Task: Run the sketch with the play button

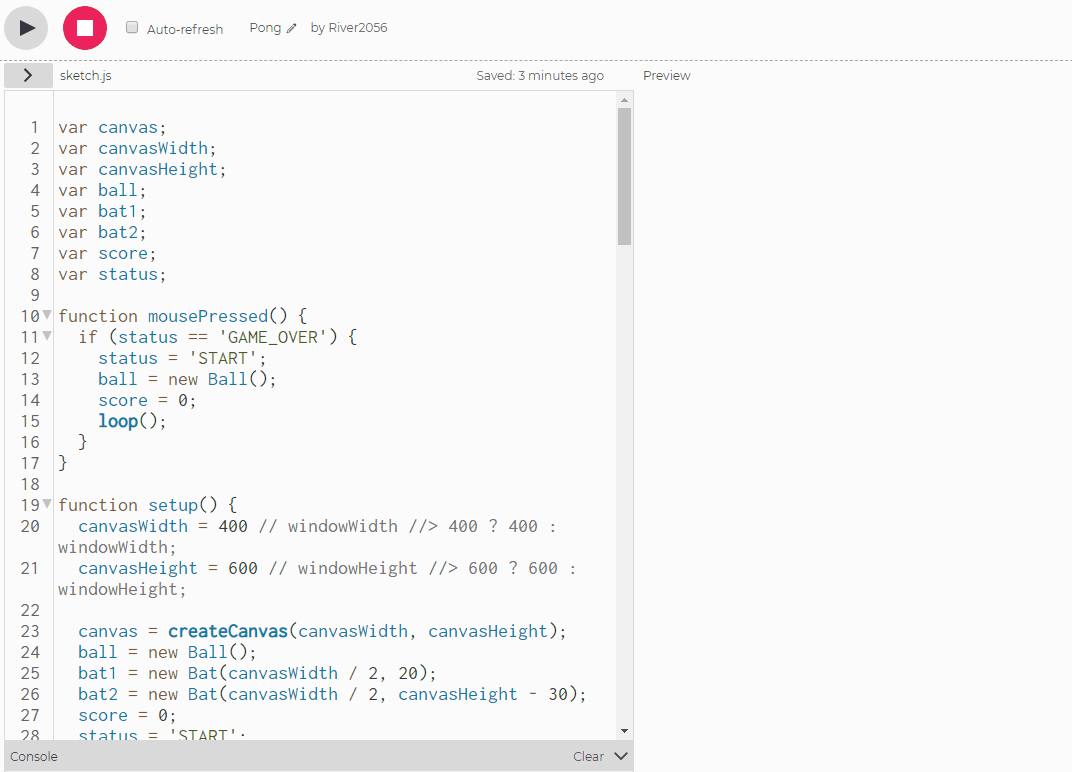Action: [26, 28]
